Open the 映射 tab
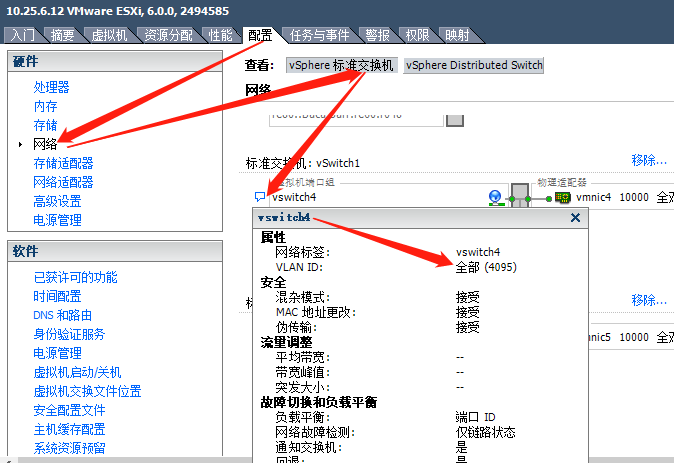 457,35
